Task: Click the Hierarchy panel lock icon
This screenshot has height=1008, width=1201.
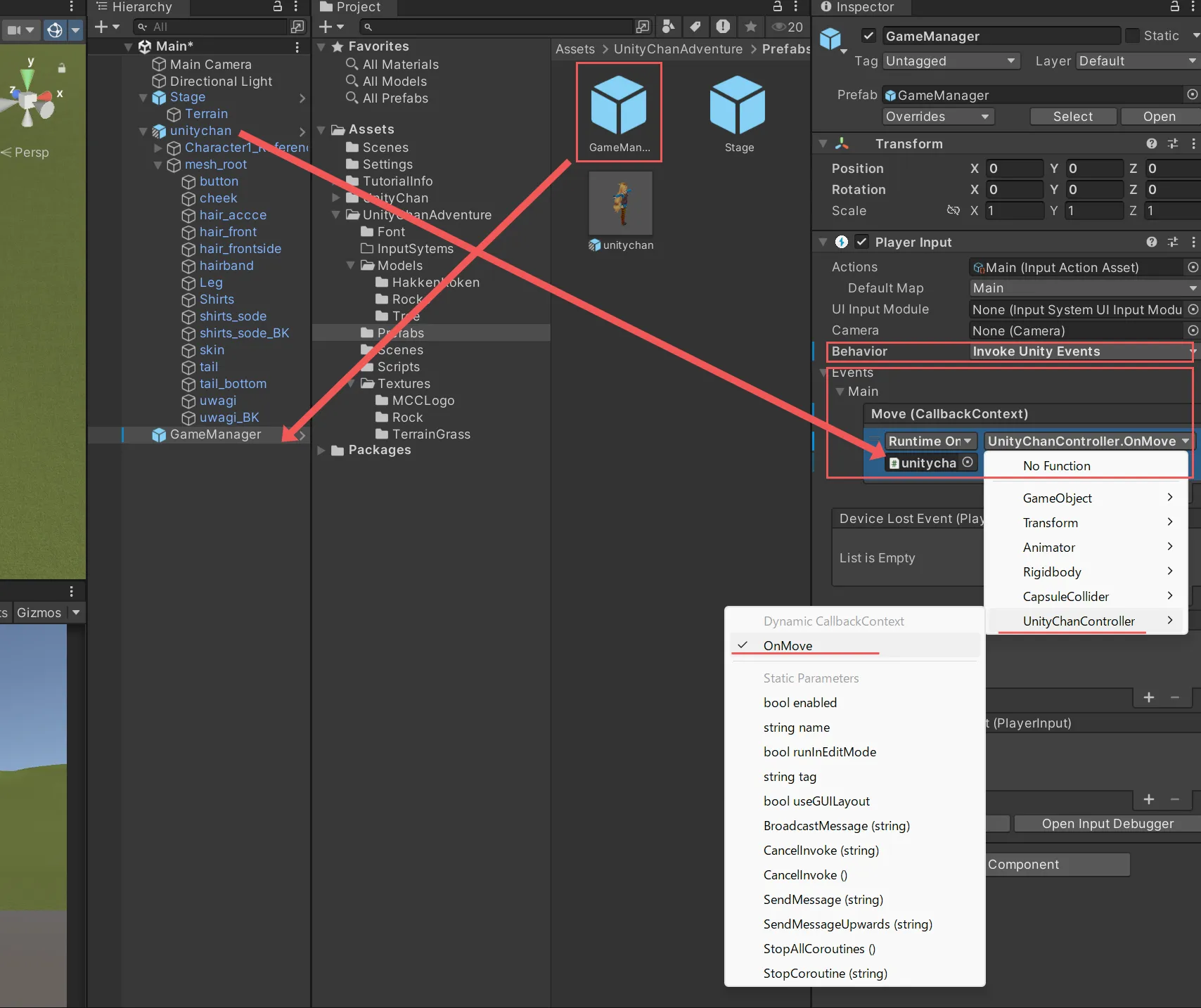Action: point(278,6)
